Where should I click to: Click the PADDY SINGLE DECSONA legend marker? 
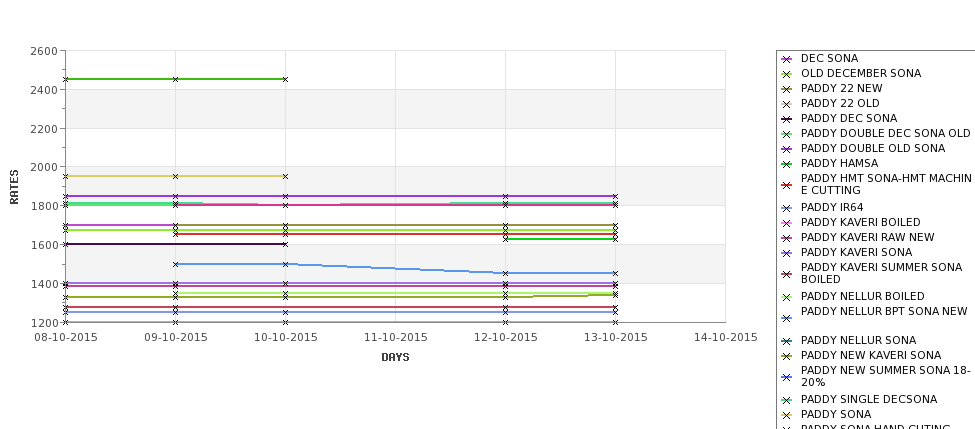click(787, 400)
